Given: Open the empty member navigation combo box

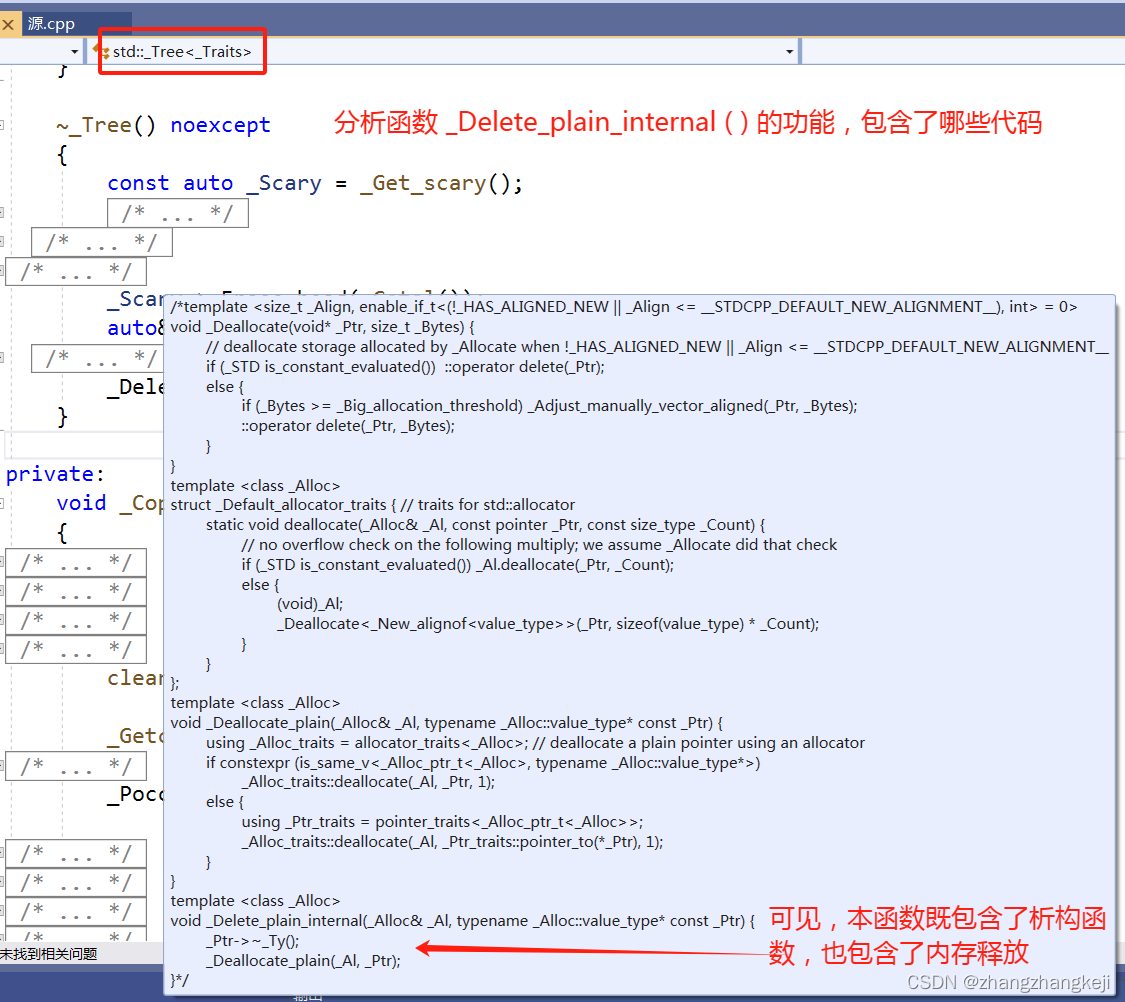Looking at the screenshot, I should [x=963, y=52].
